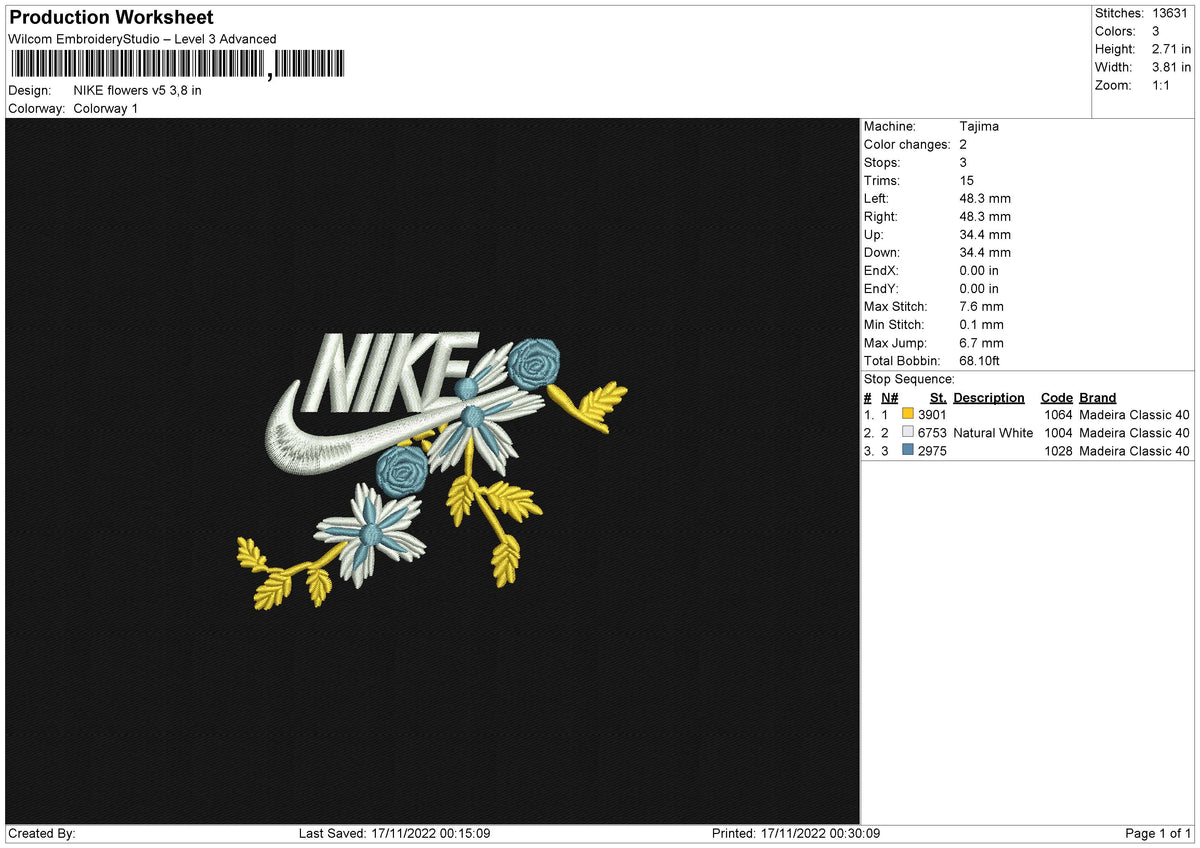Click the 'Code' column header
The image size is (1200, 848).
point(1056,397)
